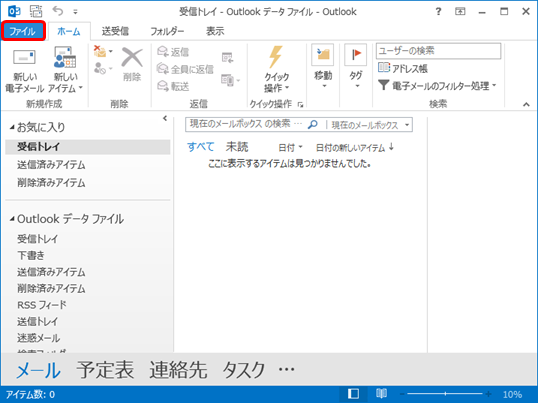Open Customize Quick Access Toolbar dropdown

point(75,12)
